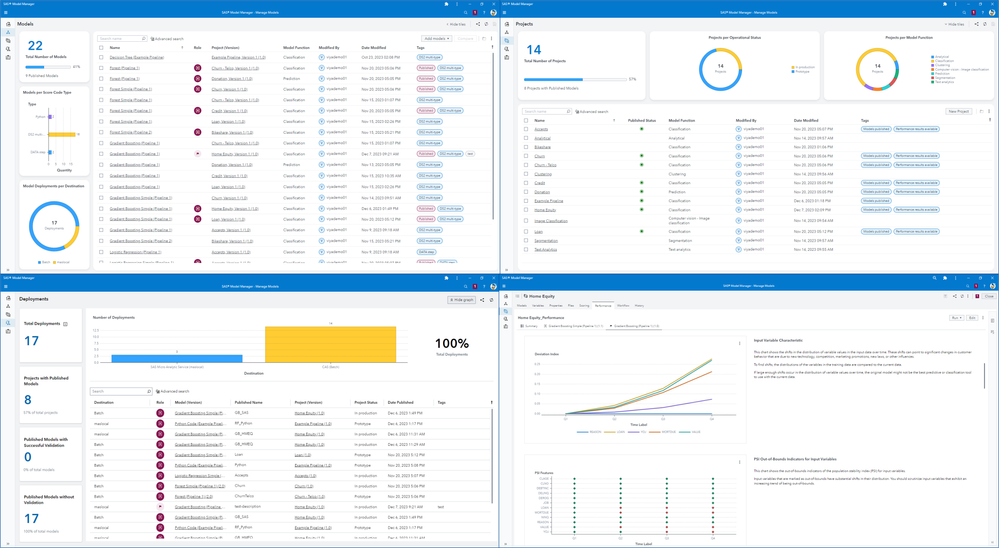Open the Projects sidebar icon in the Deployments window
This screenshot has height=548, width=999.
[8, 314]
